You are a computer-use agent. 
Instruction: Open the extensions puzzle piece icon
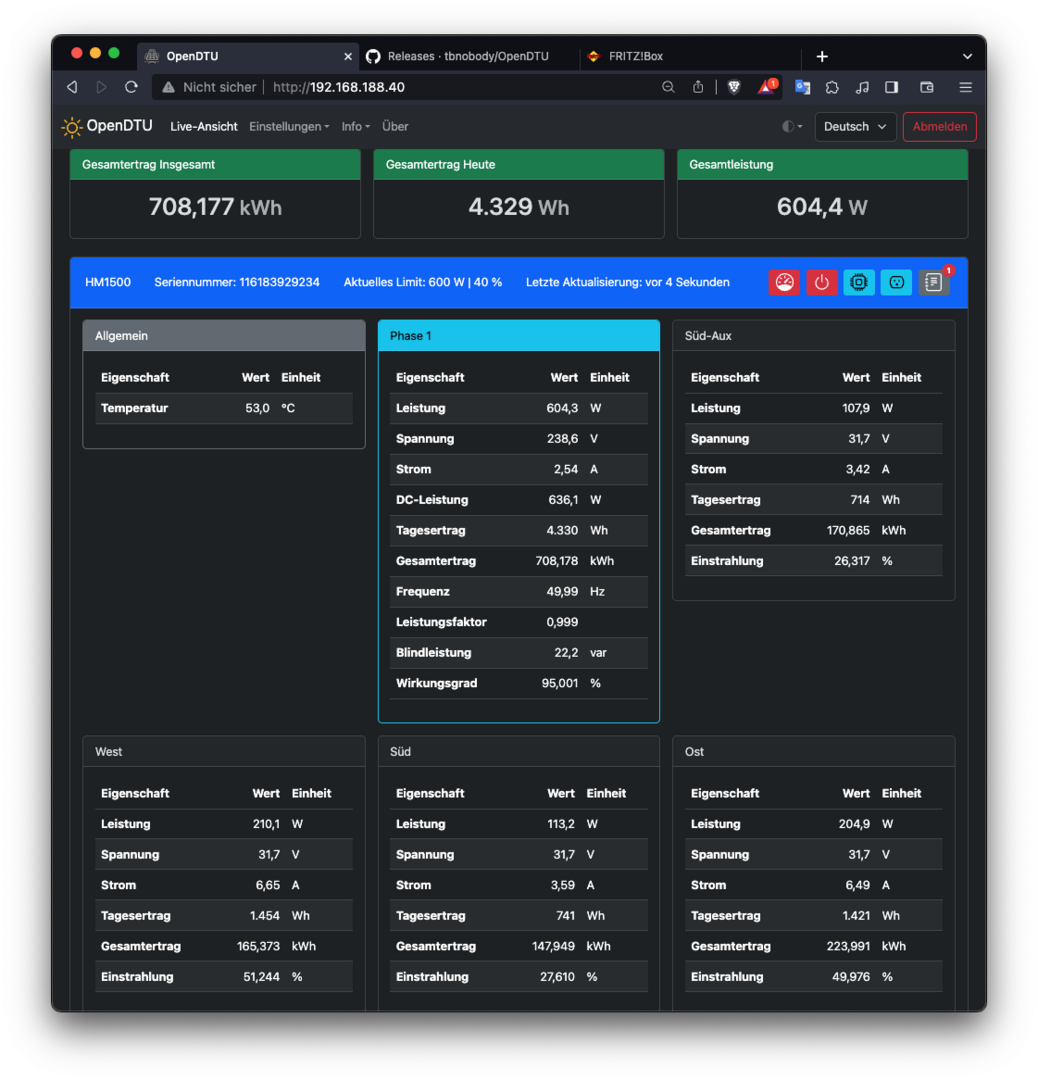click(832, 87)
